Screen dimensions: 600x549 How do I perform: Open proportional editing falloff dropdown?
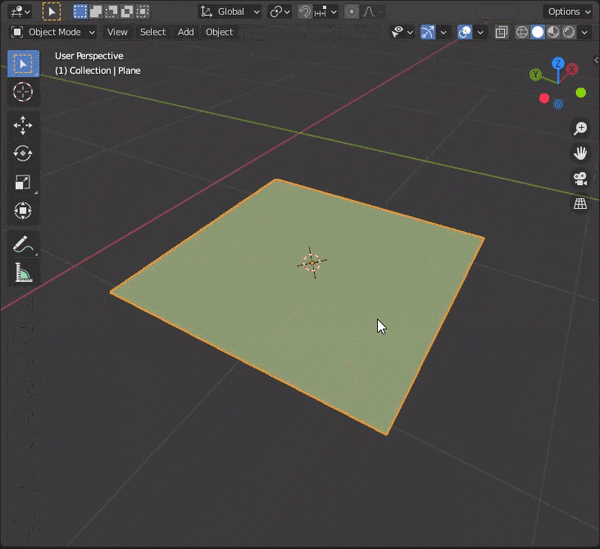[x=373, y=12]
